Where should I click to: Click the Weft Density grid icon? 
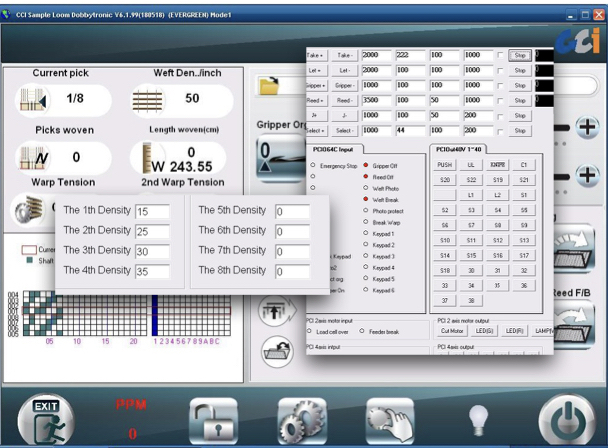coord(147,100)
